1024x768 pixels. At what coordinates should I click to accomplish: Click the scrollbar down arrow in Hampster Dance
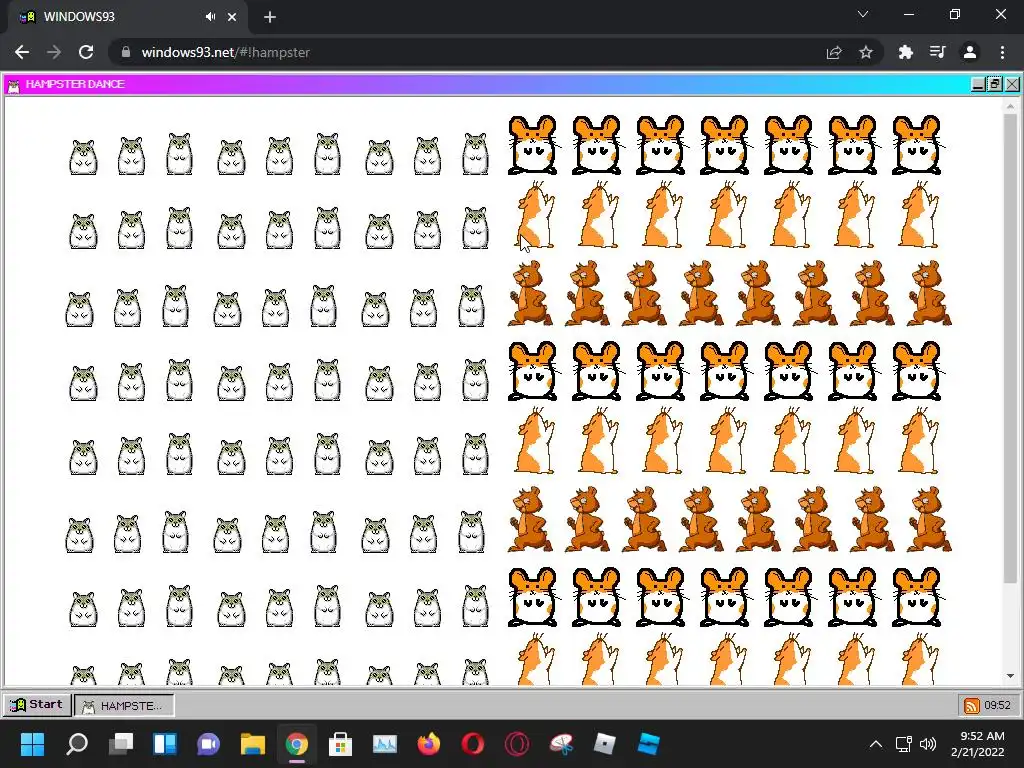tap(1010, 676)
